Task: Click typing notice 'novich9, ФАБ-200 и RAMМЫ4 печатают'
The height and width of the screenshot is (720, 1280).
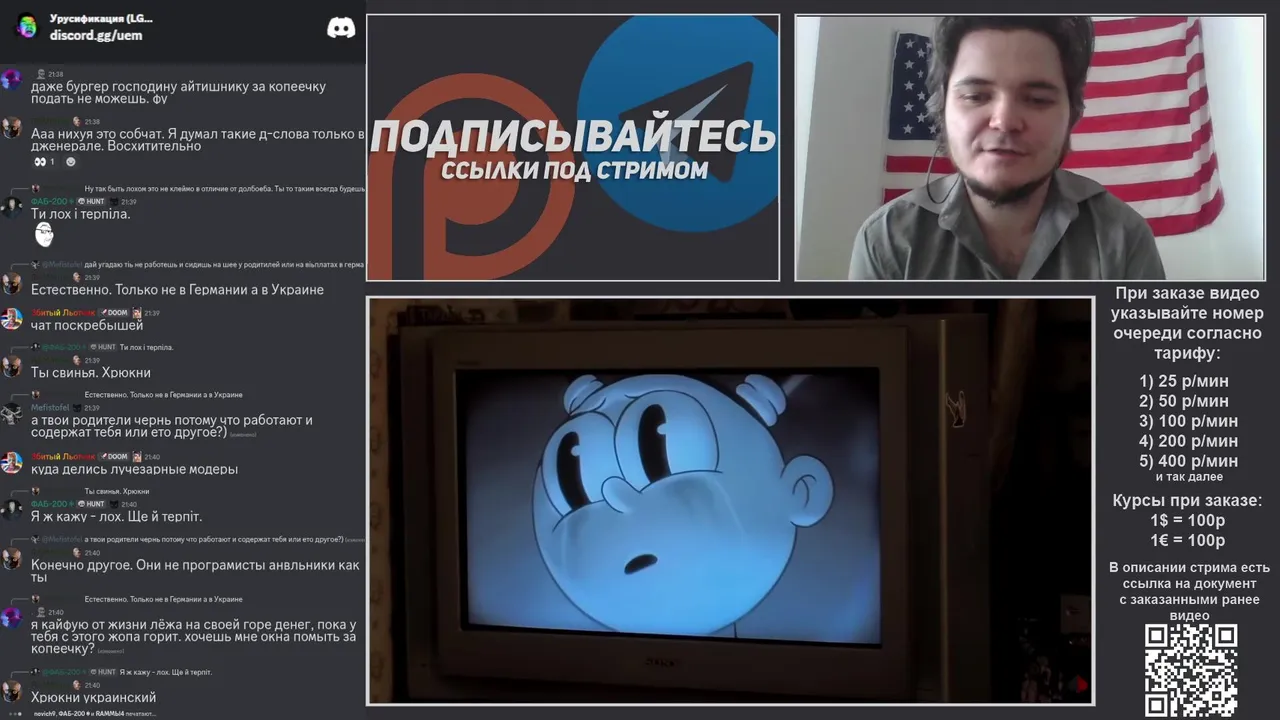Action: (x=94, y=714)
